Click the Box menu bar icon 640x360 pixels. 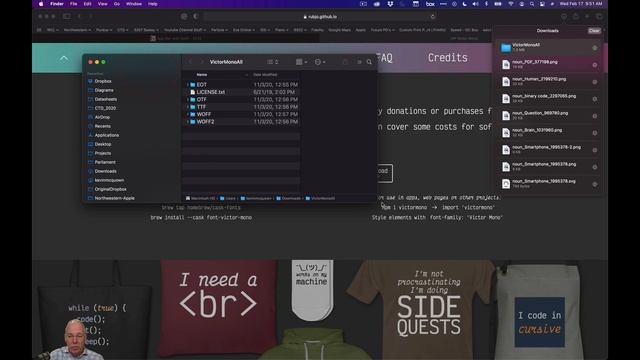430,4
